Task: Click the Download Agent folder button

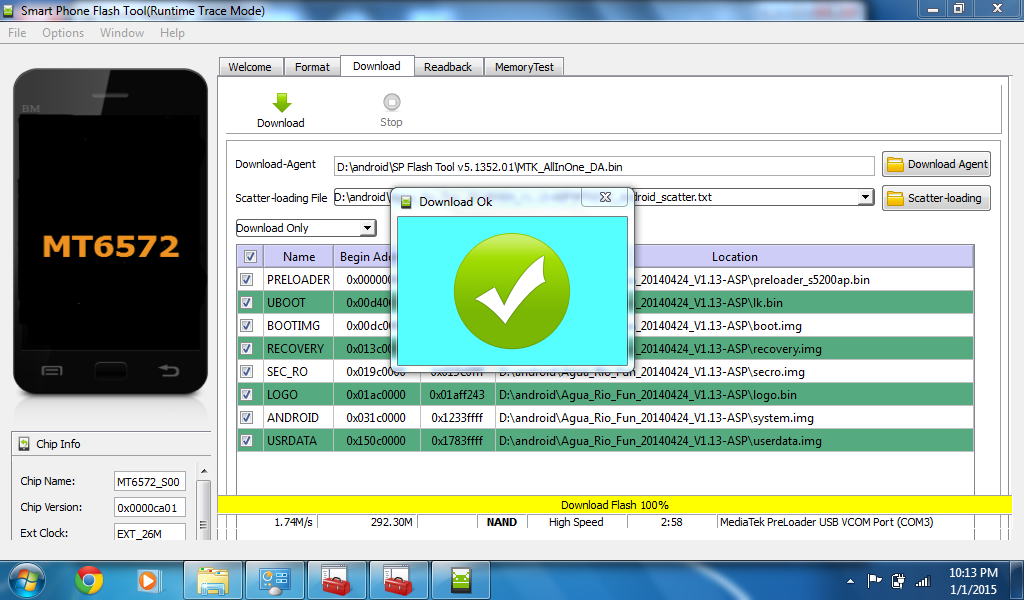Action: (936, 164)
